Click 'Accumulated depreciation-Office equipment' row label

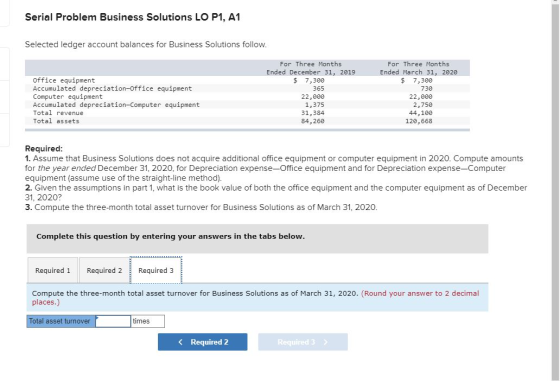click(112, 89)
